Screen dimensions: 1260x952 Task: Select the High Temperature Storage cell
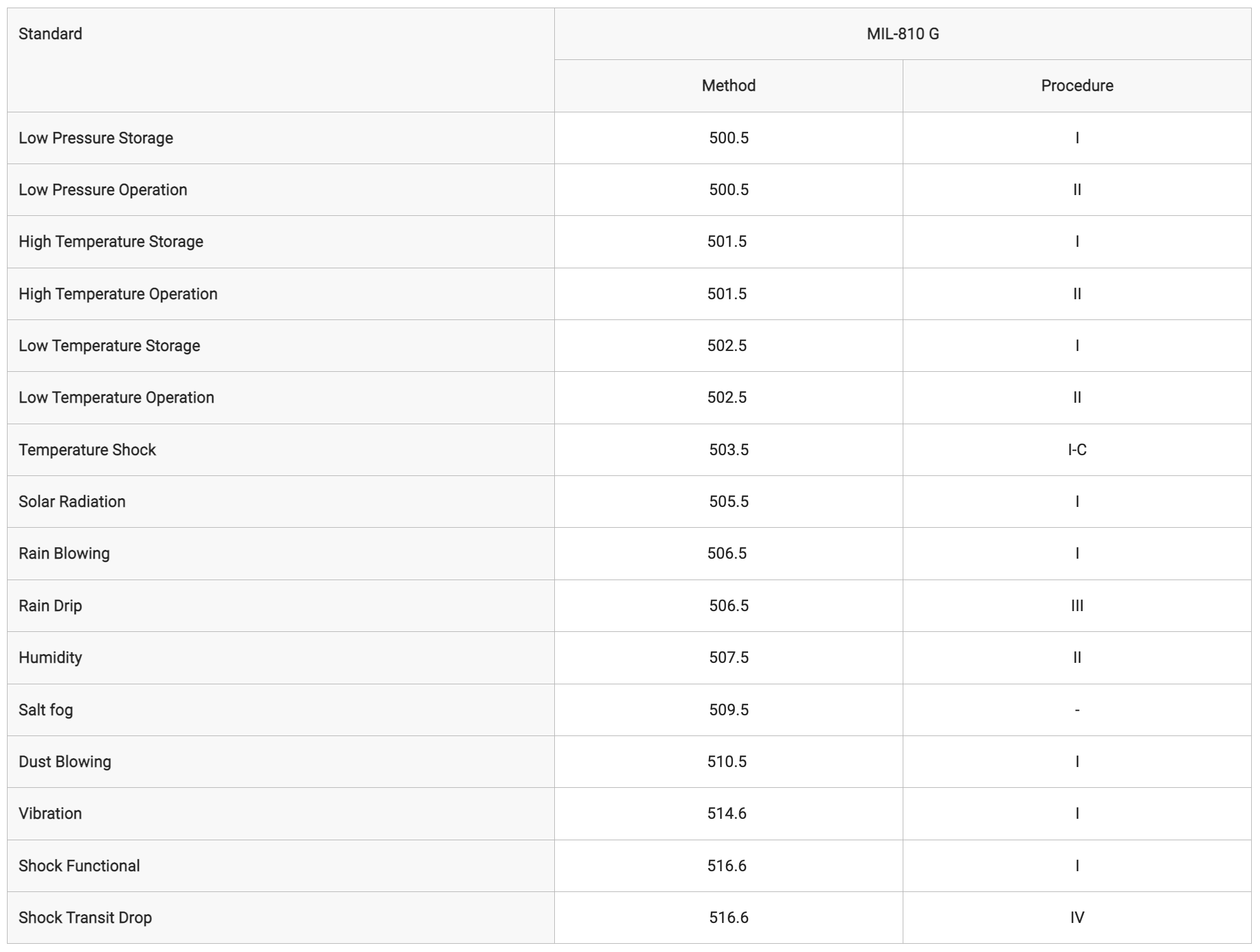pyautogui.click(x=281, y=242)
